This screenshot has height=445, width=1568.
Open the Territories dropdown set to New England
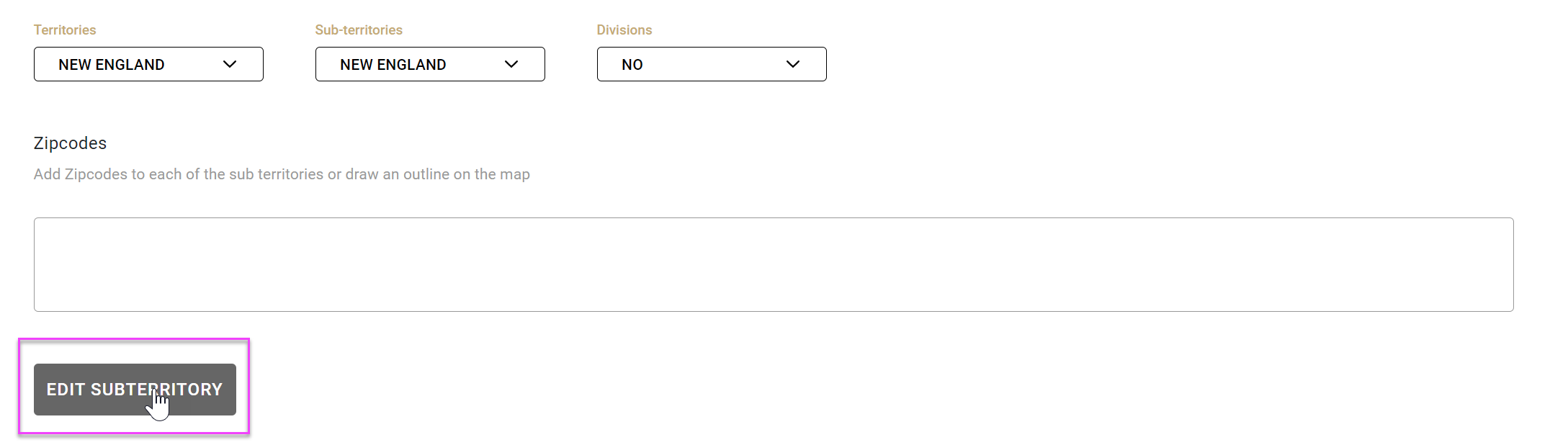pos(148,64)
